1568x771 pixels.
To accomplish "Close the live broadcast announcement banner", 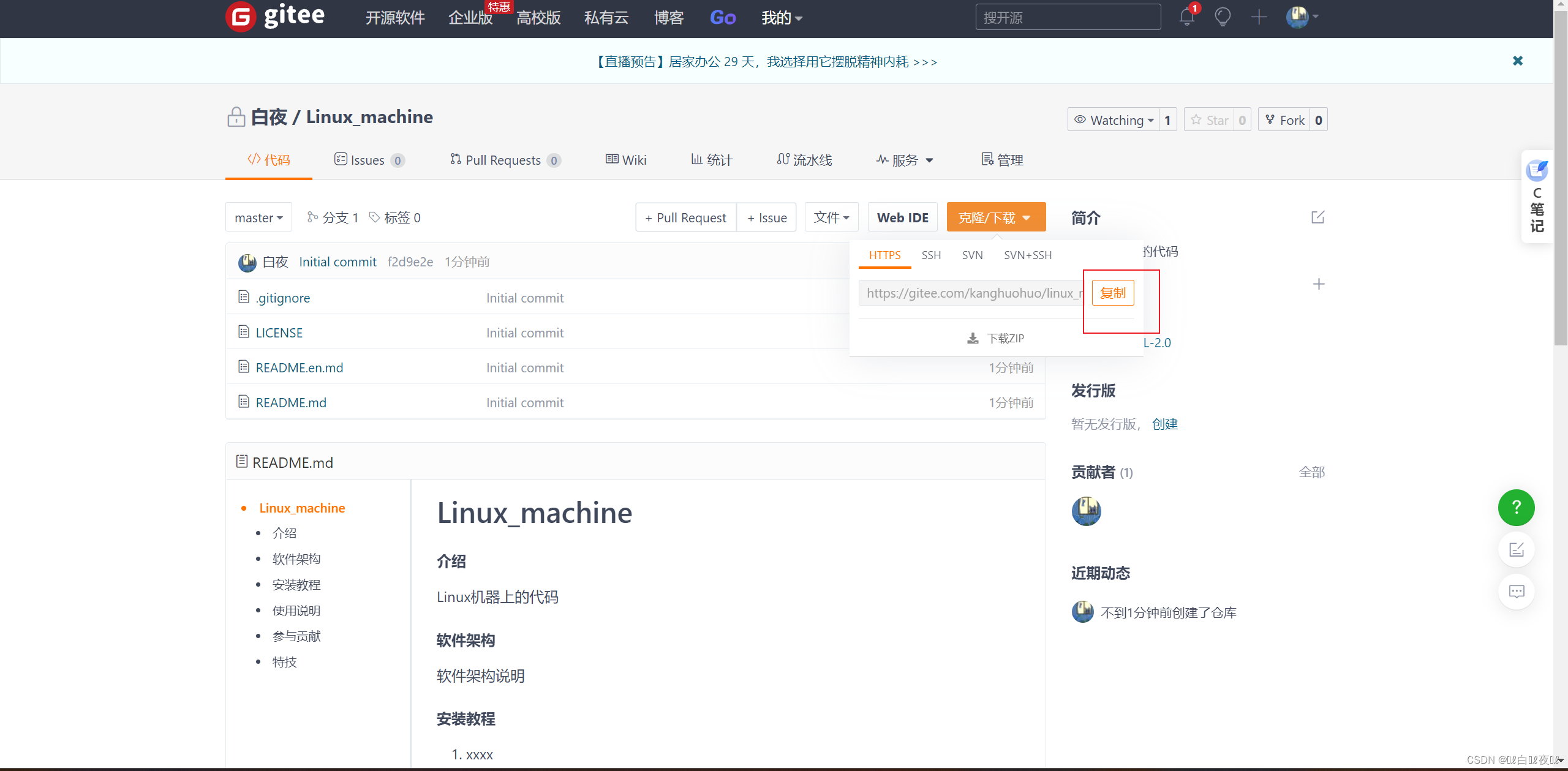I will click(1518, 61).
